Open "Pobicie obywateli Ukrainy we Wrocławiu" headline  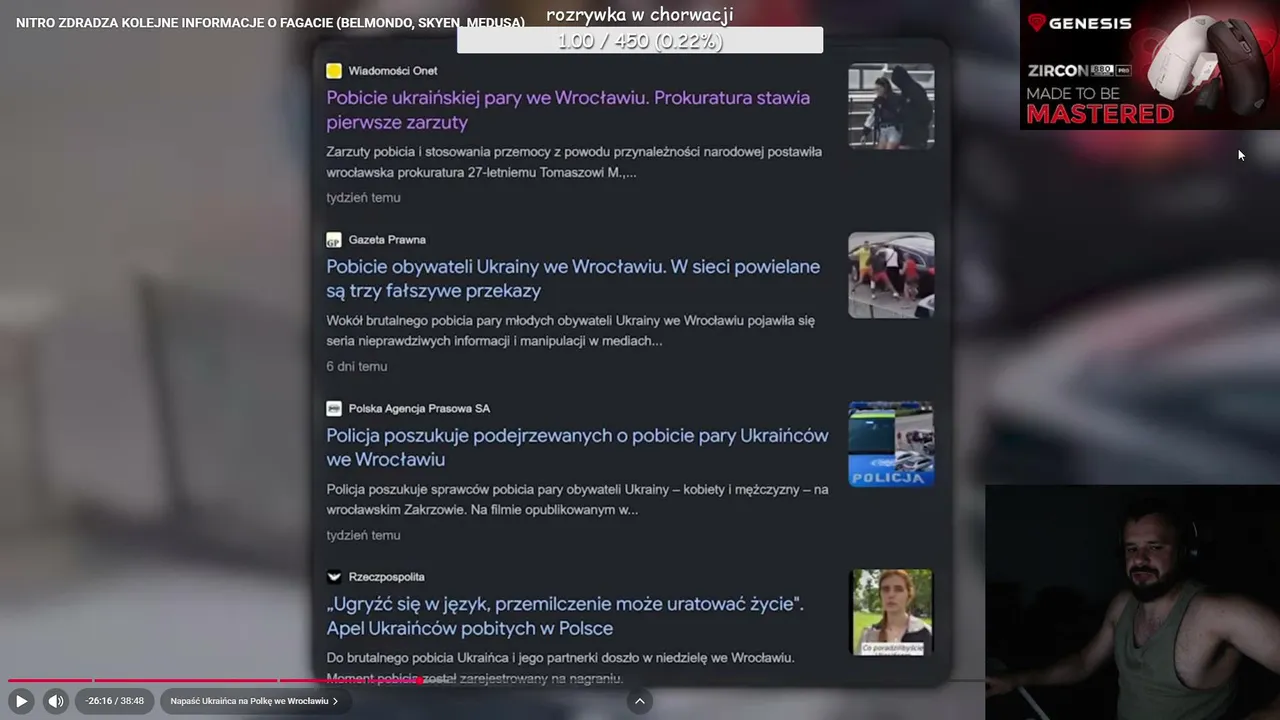[x=573, y=279]
